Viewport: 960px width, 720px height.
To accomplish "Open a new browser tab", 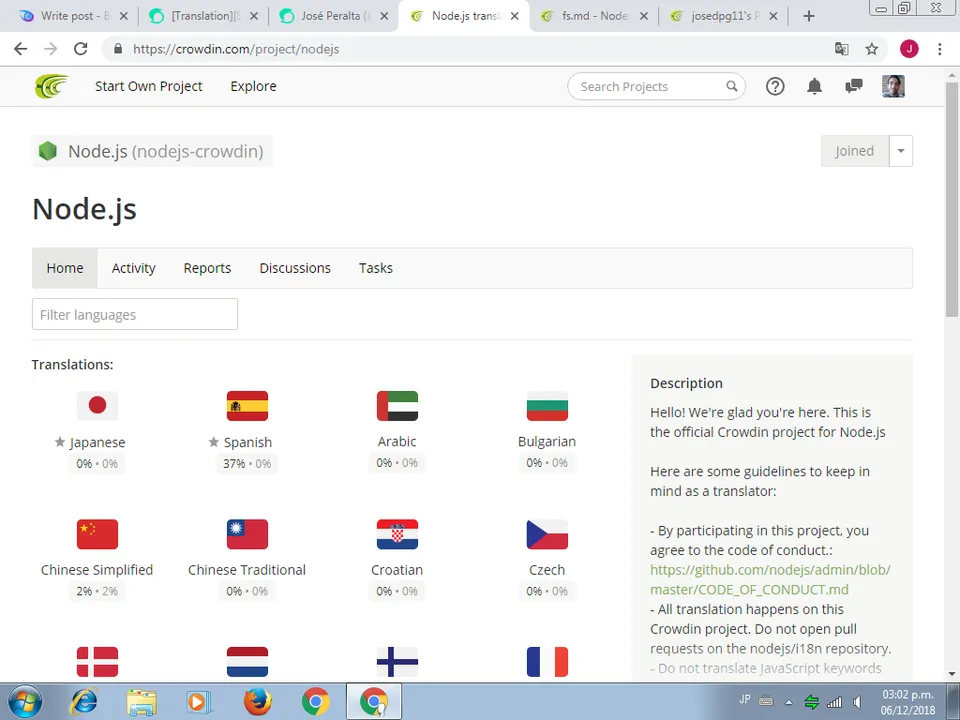I will tap(809, 17).
